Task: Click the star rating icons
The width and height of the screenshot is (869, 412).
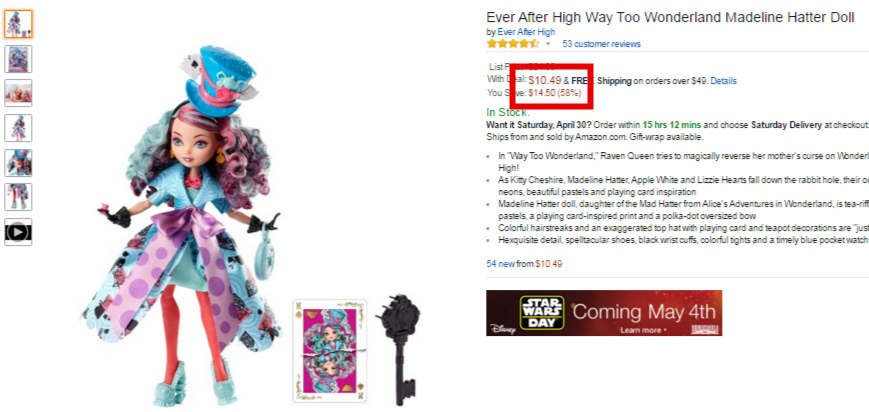Action: tap(513, 44)
